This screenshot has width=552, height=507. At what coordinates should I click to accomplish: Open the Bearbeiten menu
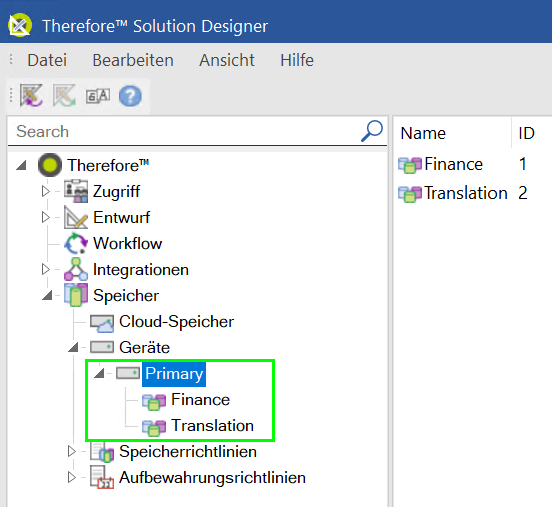(133, 60)
